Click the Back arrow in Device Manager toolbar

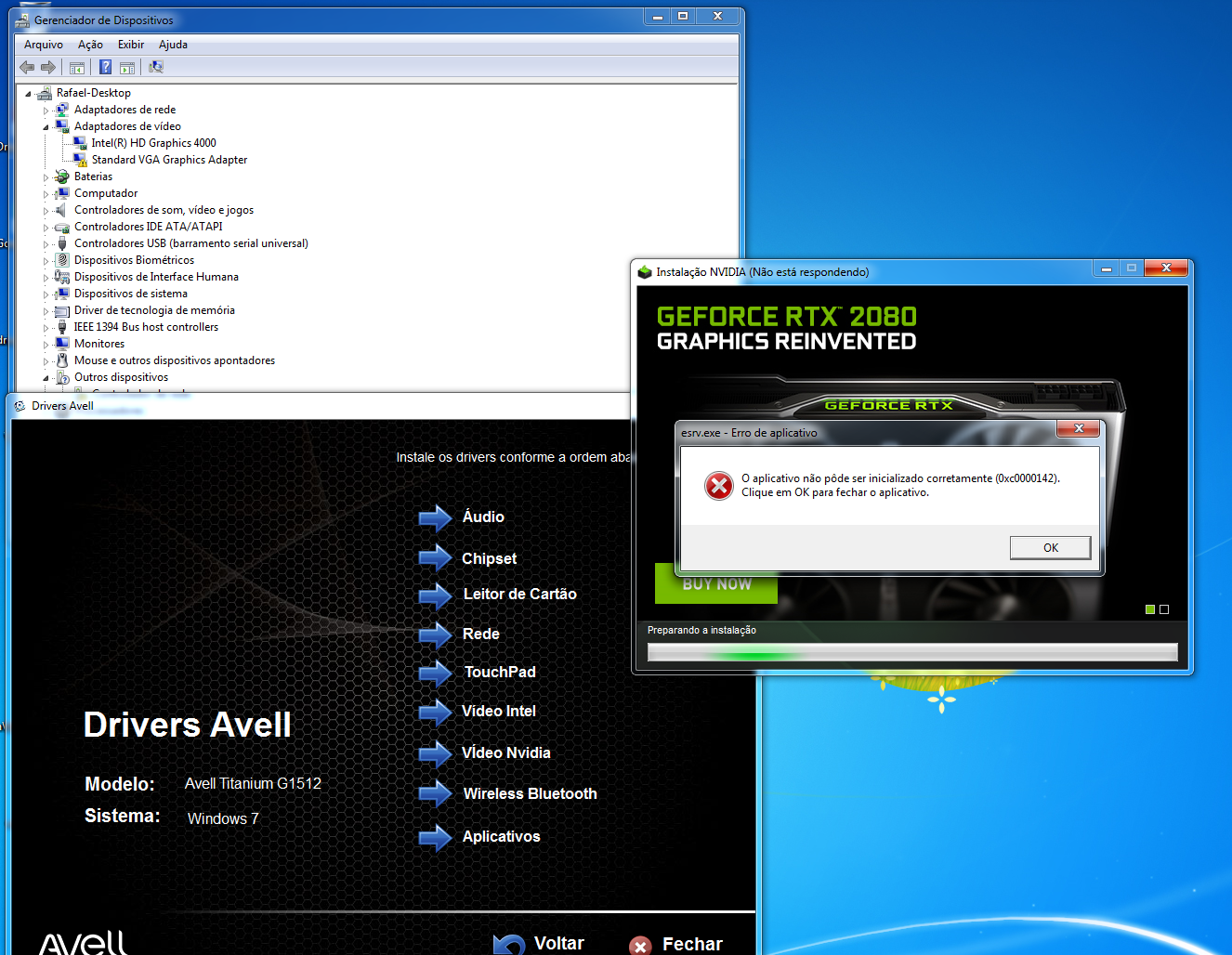(27, 67)
